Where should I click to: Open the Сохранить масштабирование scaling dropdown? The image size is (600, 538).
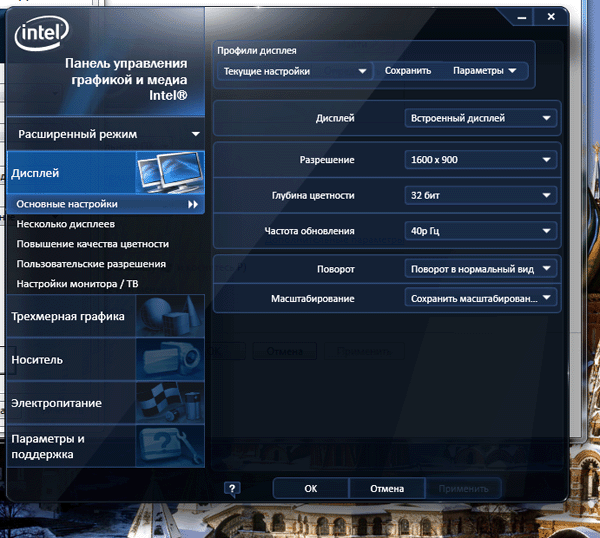481,298
